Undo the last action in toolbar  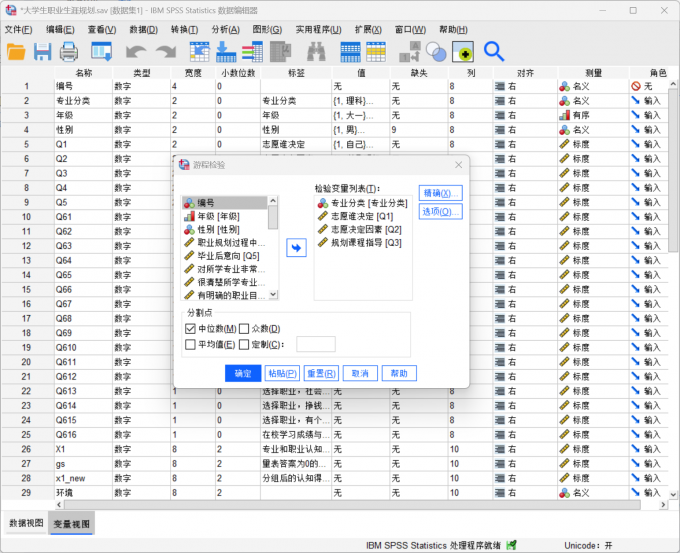tap(136, 52)
